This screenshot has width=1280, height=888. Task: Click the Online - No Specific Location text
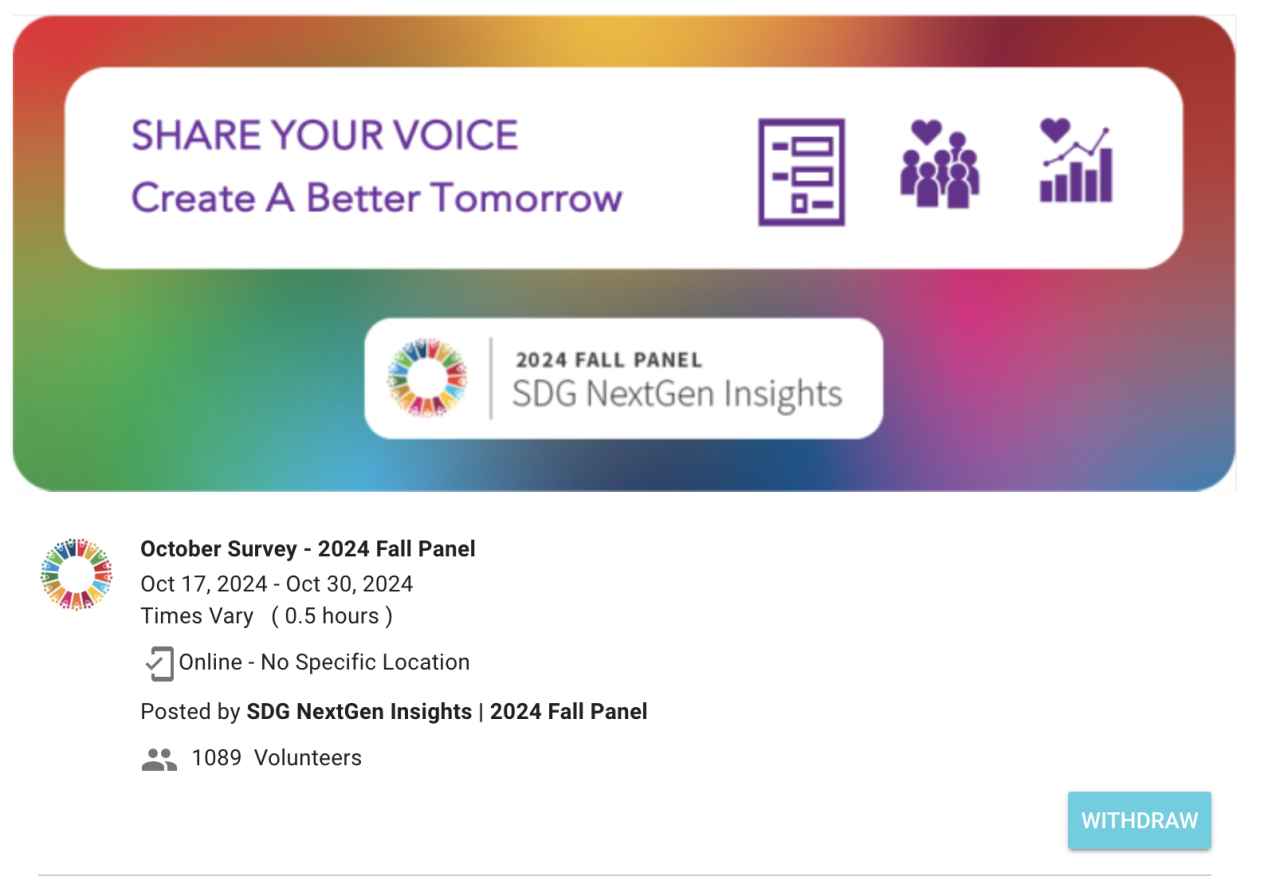coord(324,662)
